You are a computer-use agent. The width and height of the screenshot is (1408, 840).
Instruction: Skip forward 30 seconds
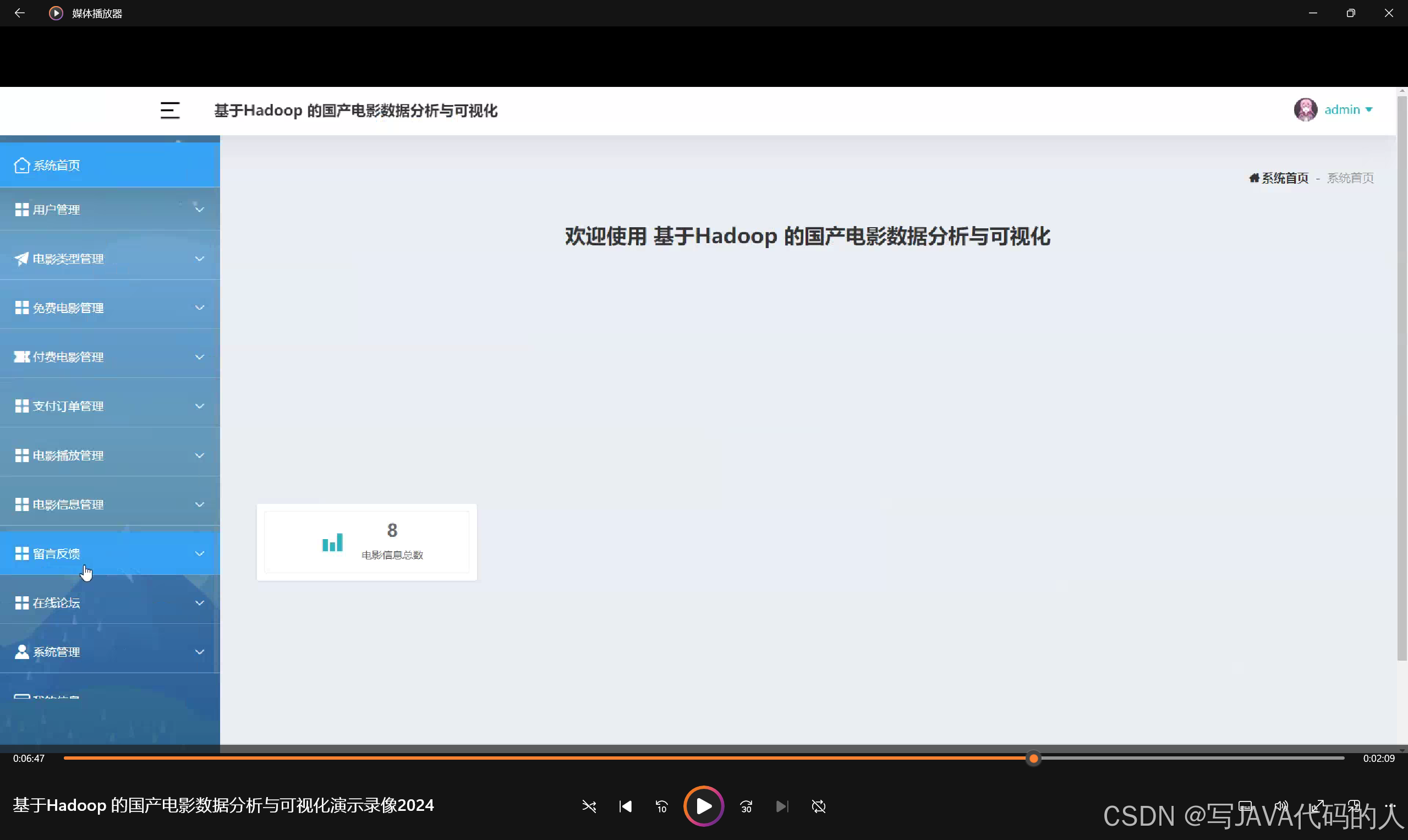coord(746,806)
